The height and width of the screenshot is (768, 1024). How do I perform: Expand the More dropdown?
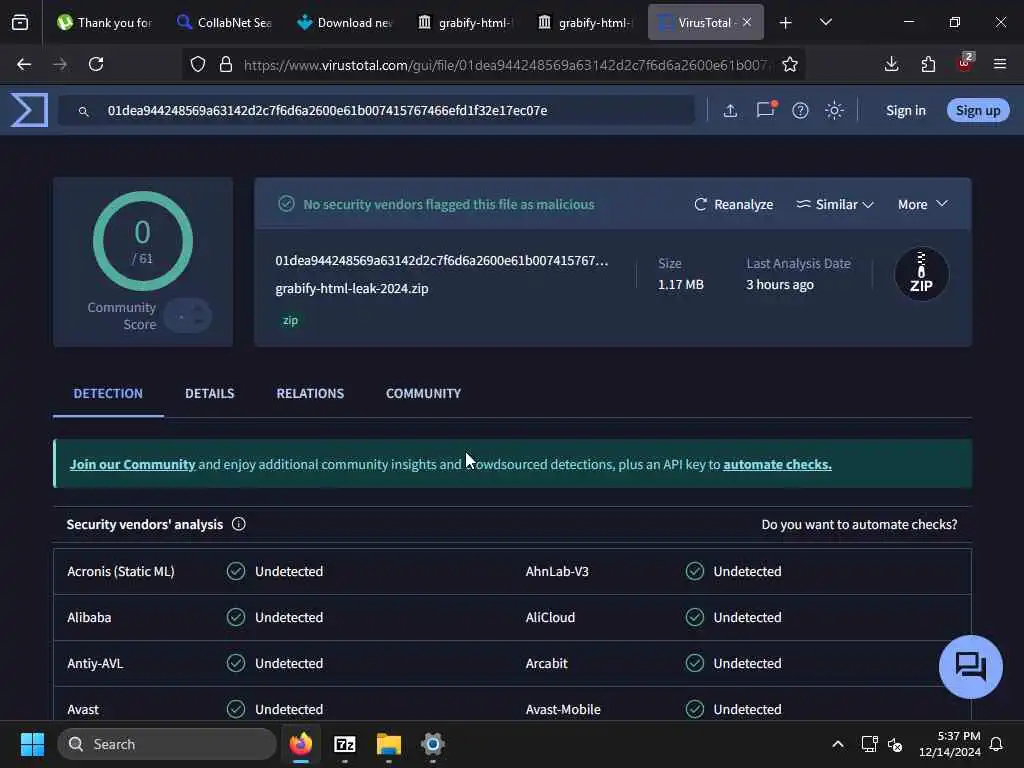(x=922, y=204)
